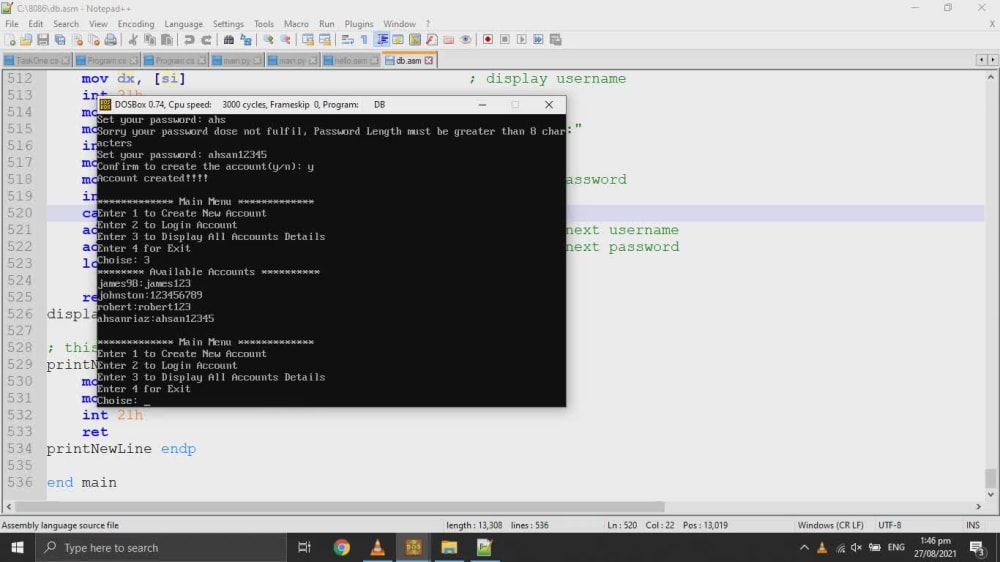Screen dimensions: 1000x562
Task: Click the Folder as Workspace icon
Action: pyautogui.click(x=448, y=40)
